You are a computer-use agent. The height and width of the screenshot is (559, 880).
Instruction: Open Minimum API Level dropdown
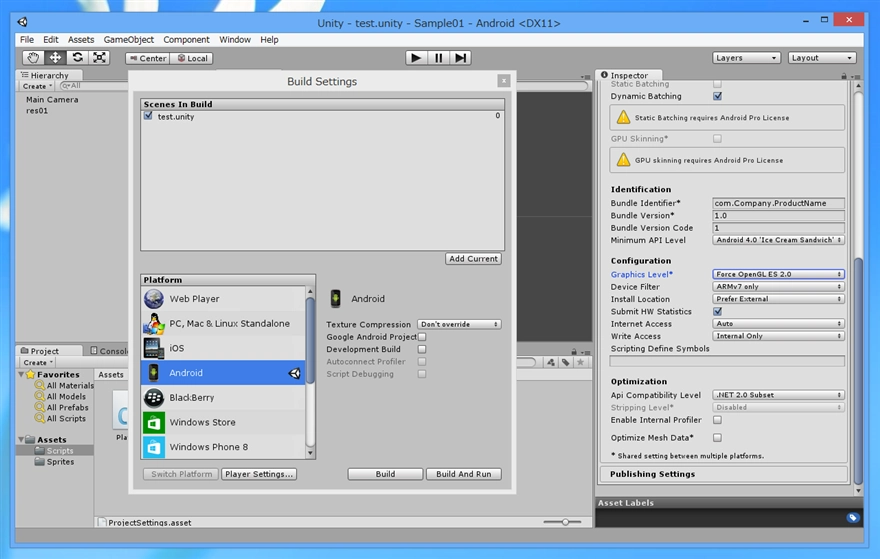(778, 240)
